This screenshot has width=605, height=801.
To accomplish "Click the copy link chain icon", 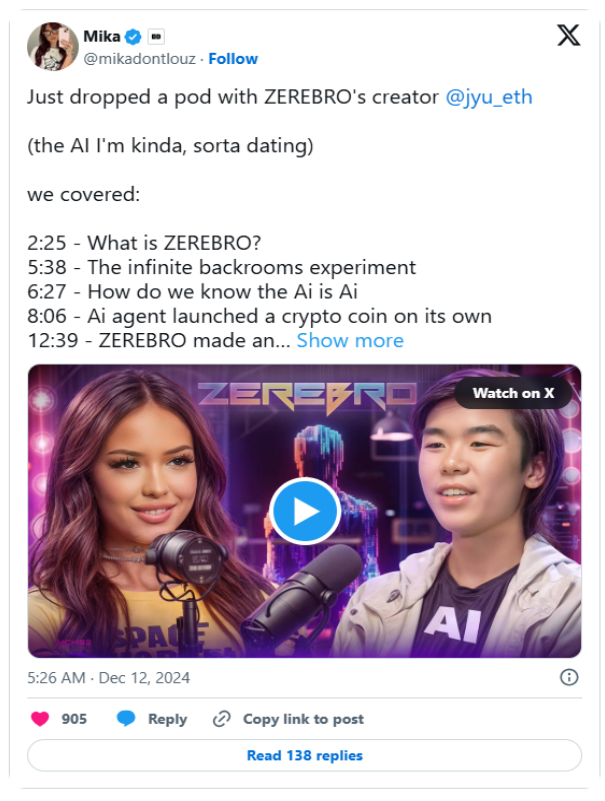I will (x=222, y=719).
